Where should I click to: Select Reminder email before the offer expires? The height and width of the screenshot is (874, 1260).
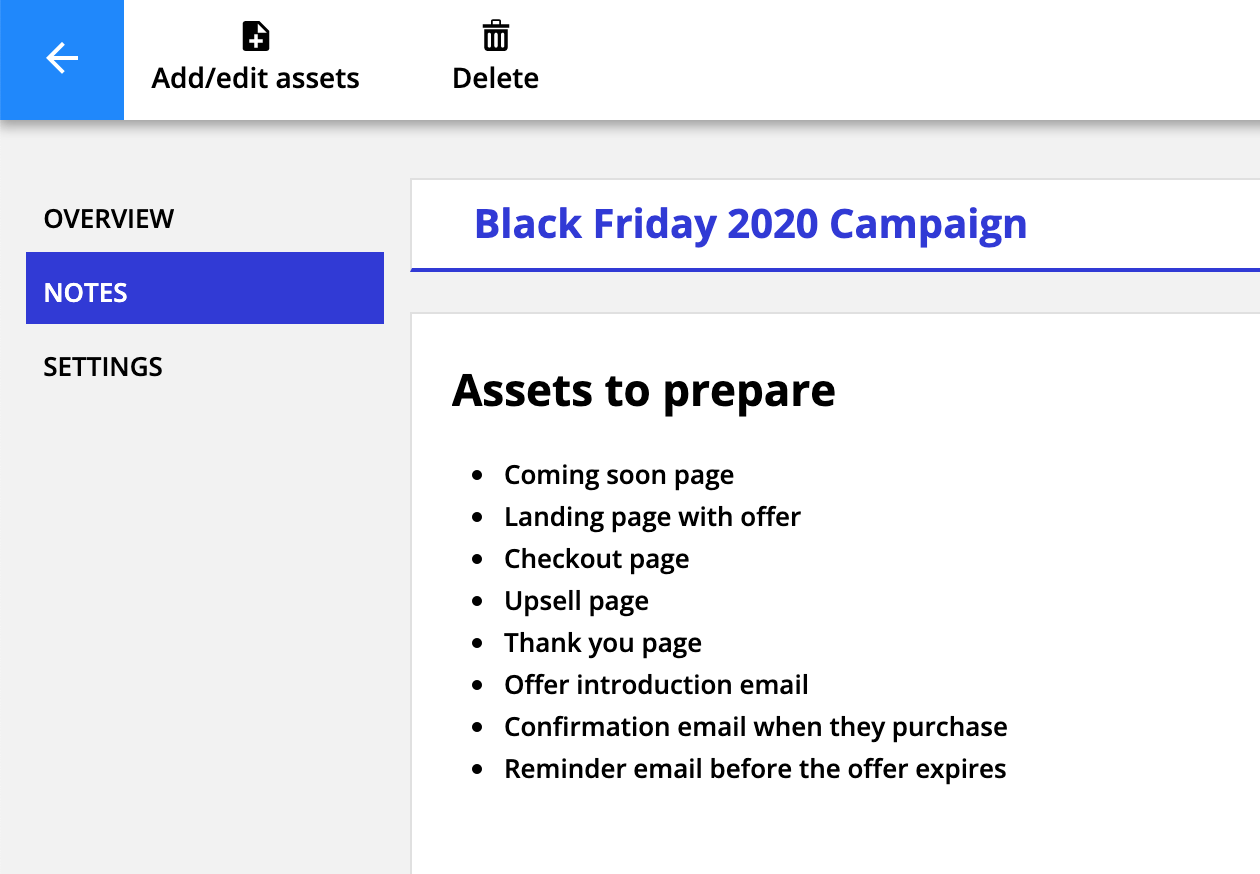point(755,769)
